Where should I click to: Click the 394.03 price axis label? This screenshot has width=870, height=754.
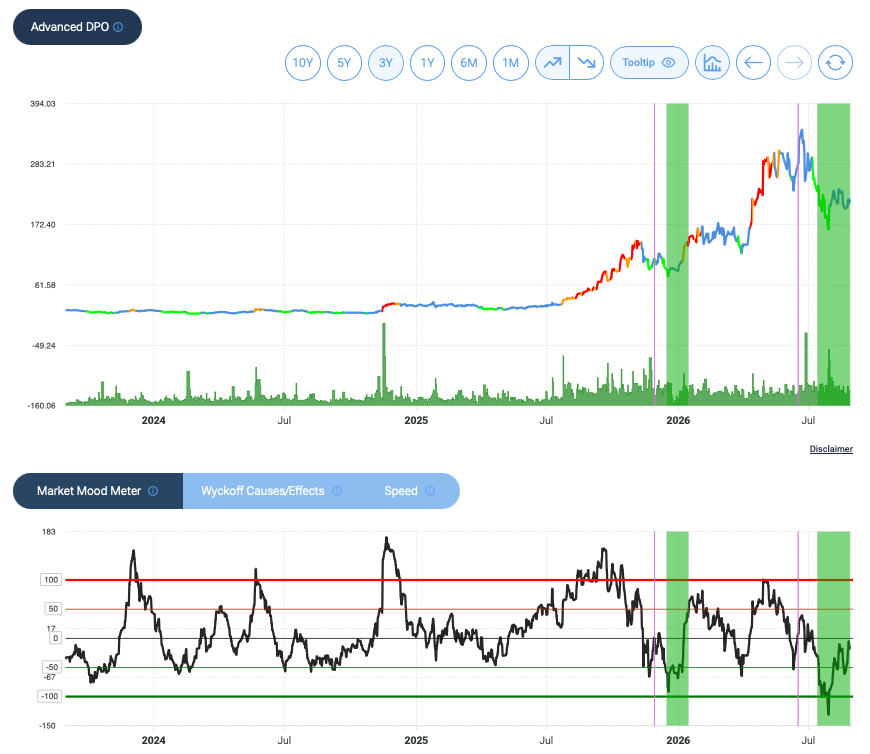tap(43, 104)
